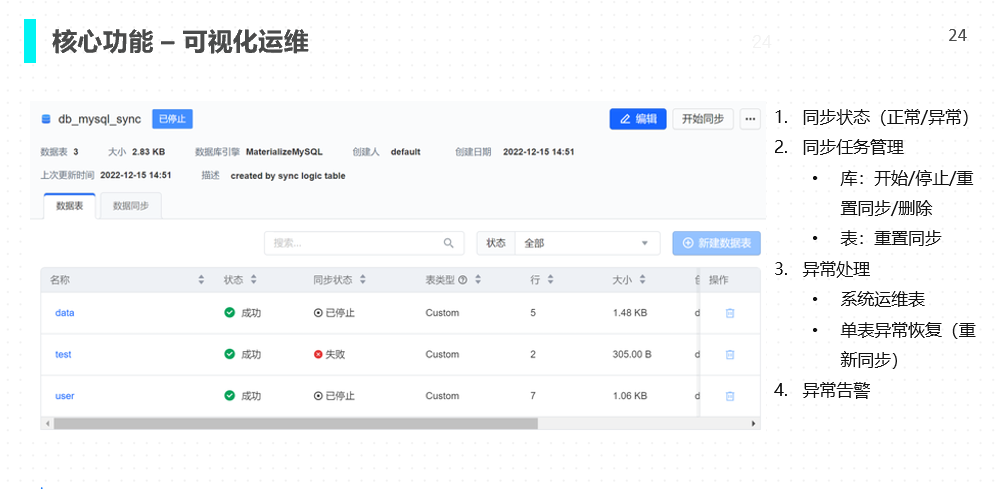Image resolution: width=1004 pixels, height=489 pixels.
Task: Click the database icon next to db_mysql_sync
Action: point(45,119)
